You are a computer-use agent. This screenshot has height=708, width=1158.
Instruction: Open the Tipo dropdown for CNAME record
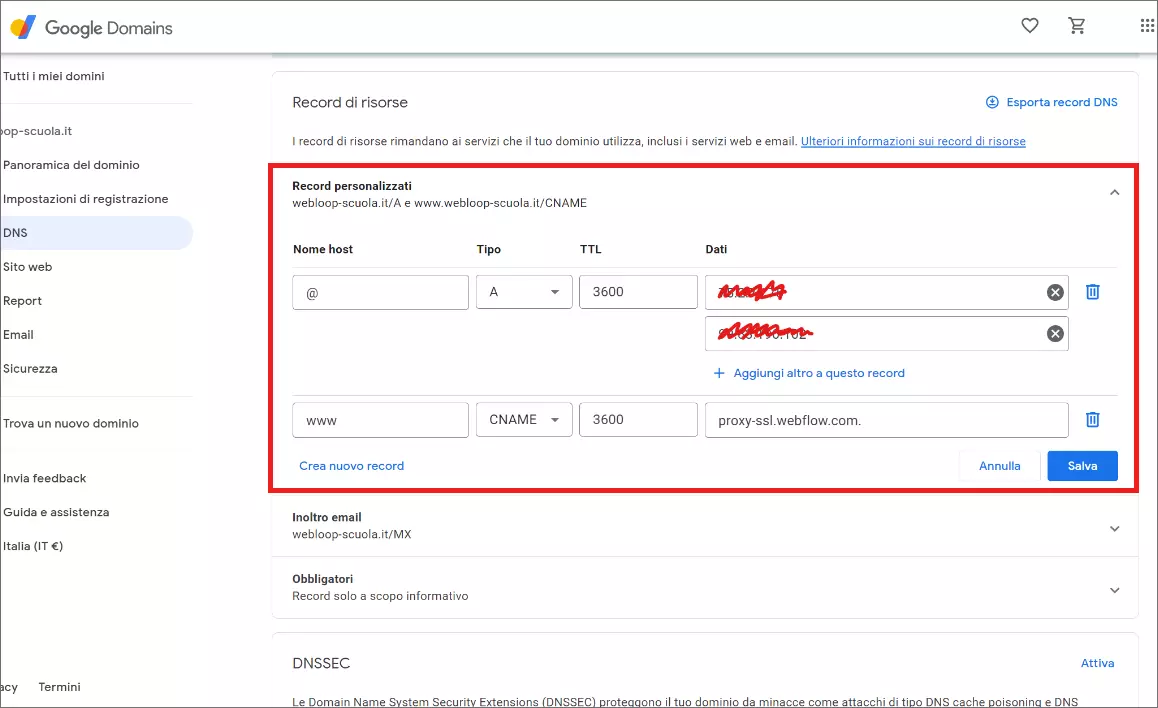coord(524,419)
